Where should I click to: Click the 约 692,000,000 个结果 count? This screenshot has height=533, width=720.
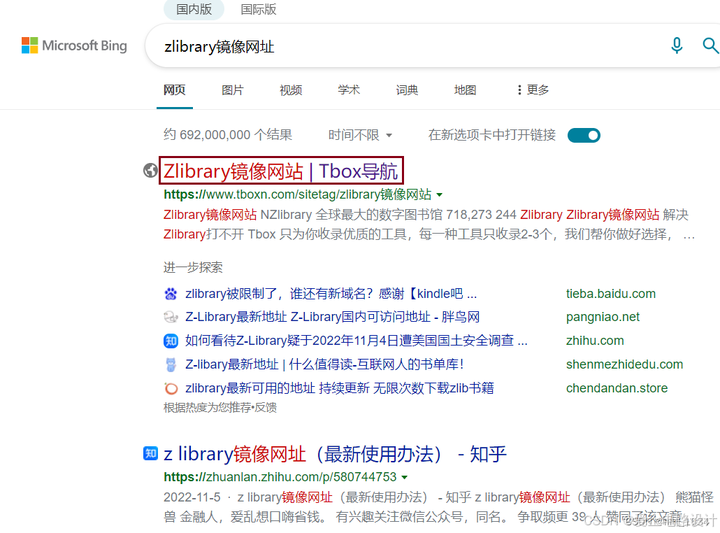(x=228, y=135)
